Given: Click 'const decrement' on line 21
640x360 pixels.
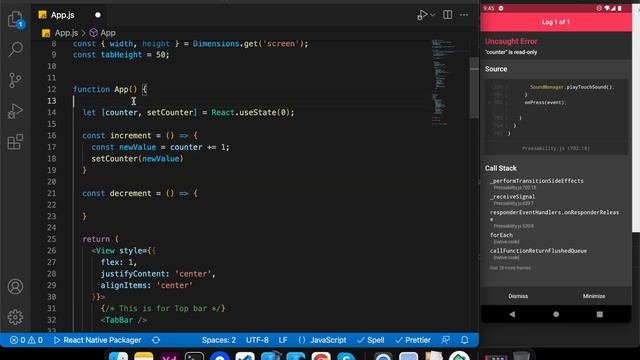Looking at the screenshot, I should point(116,193).
